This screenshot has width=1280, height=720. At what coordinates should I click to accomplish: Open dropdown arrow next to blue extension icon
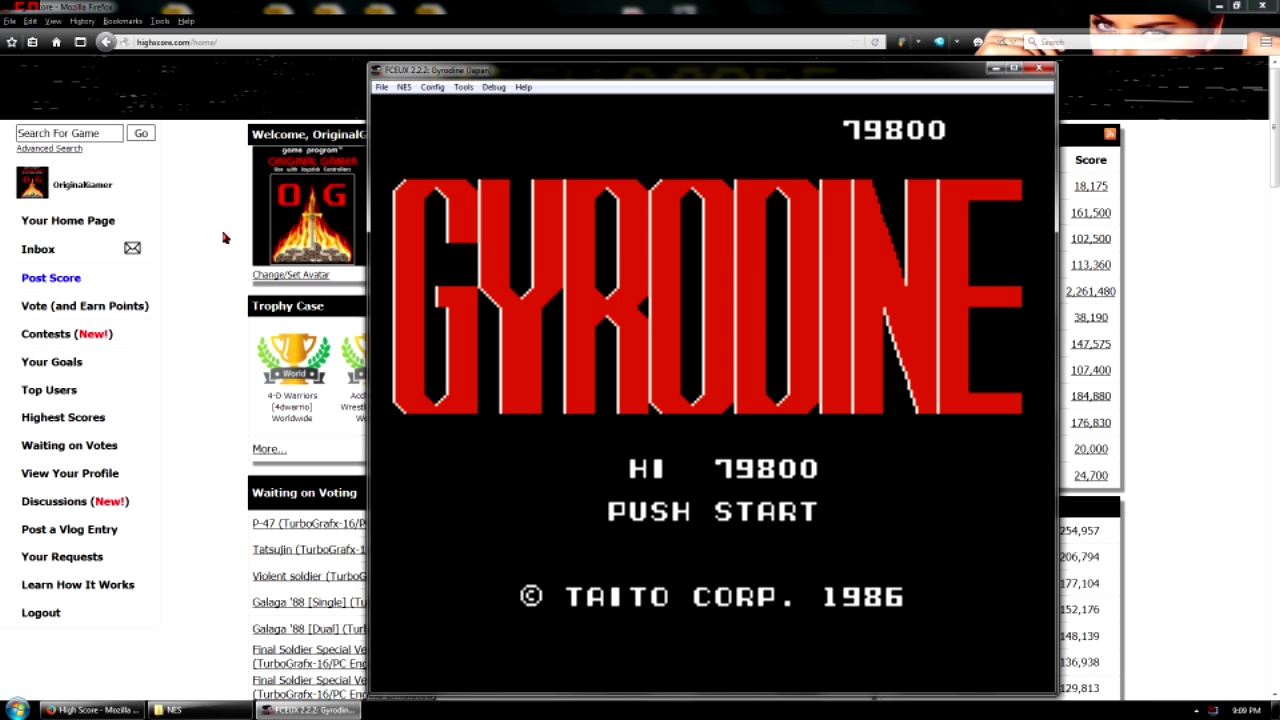click(x=956, y=42)
